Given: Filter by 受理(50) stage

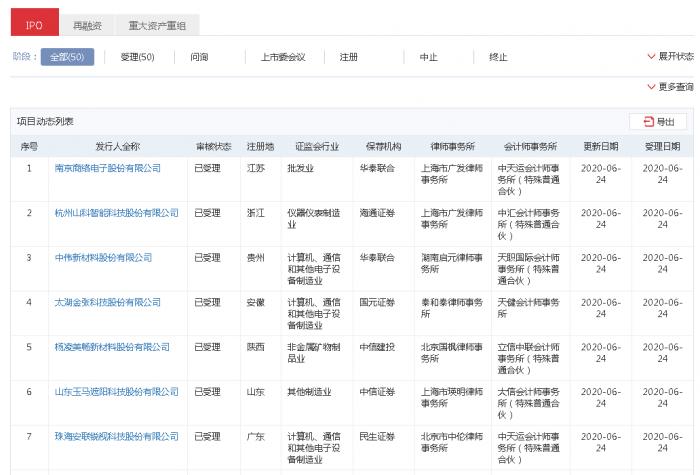Looking at the screenshot, I should coord(137,57).
